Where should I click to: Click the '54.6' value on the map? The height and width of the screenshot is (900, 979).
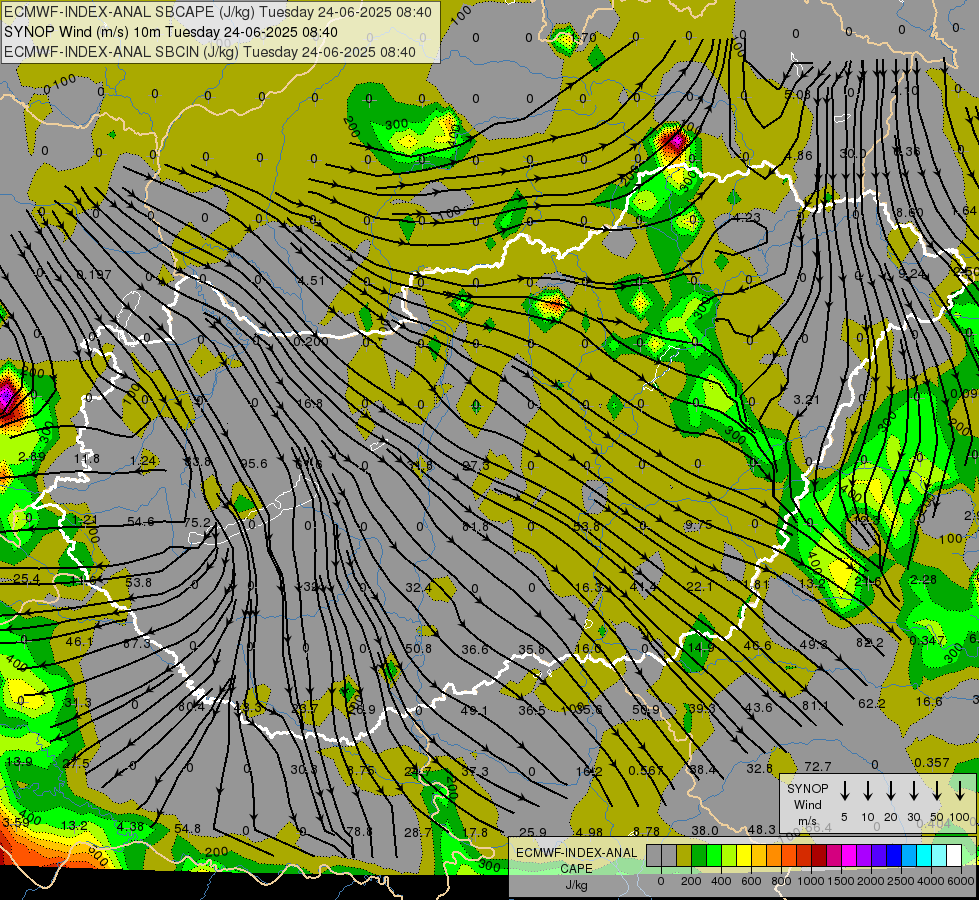point(140,522)
